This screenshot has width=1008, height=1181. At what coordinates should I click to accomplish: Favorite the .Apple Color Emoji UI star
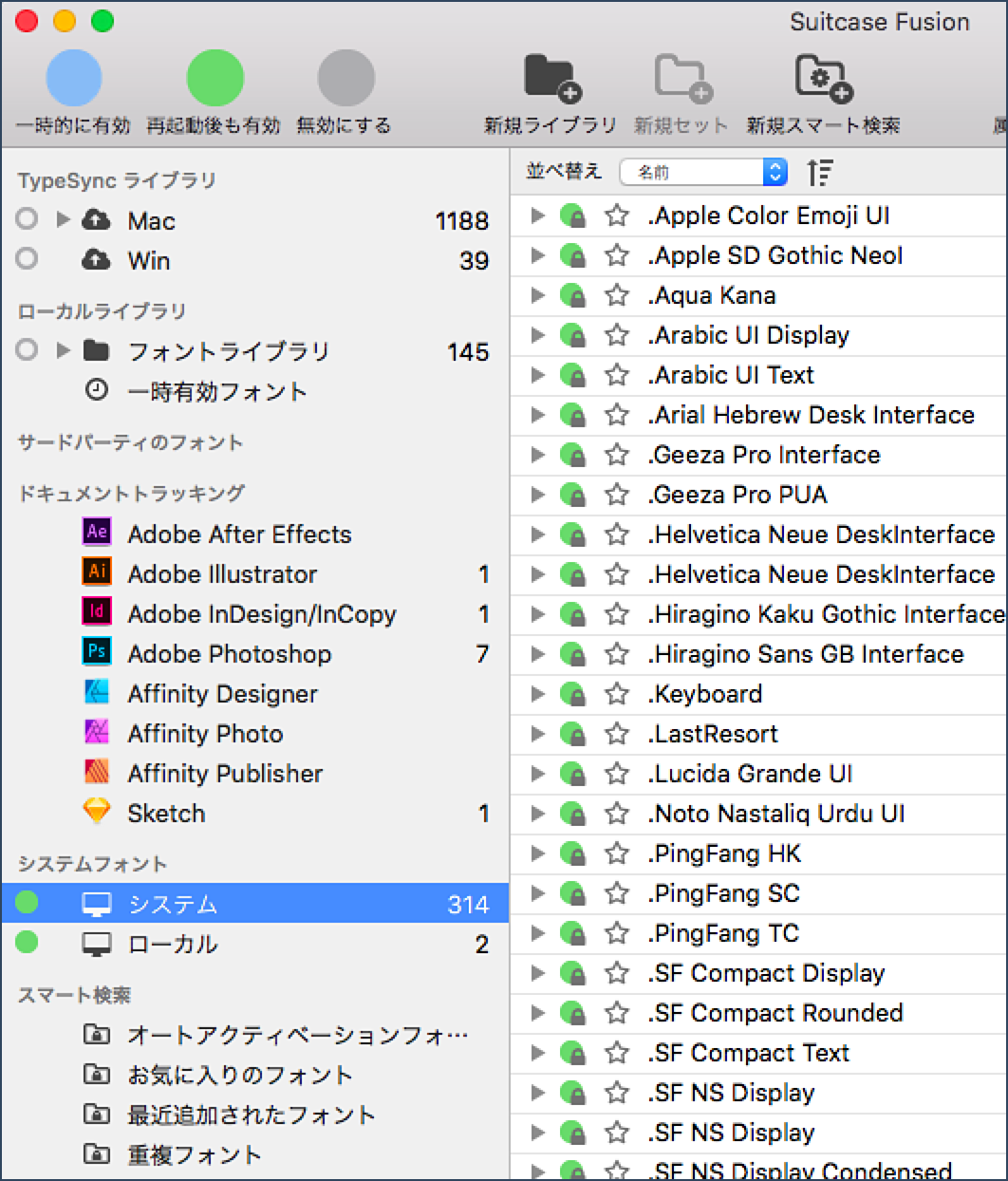(x=617, y=216)
